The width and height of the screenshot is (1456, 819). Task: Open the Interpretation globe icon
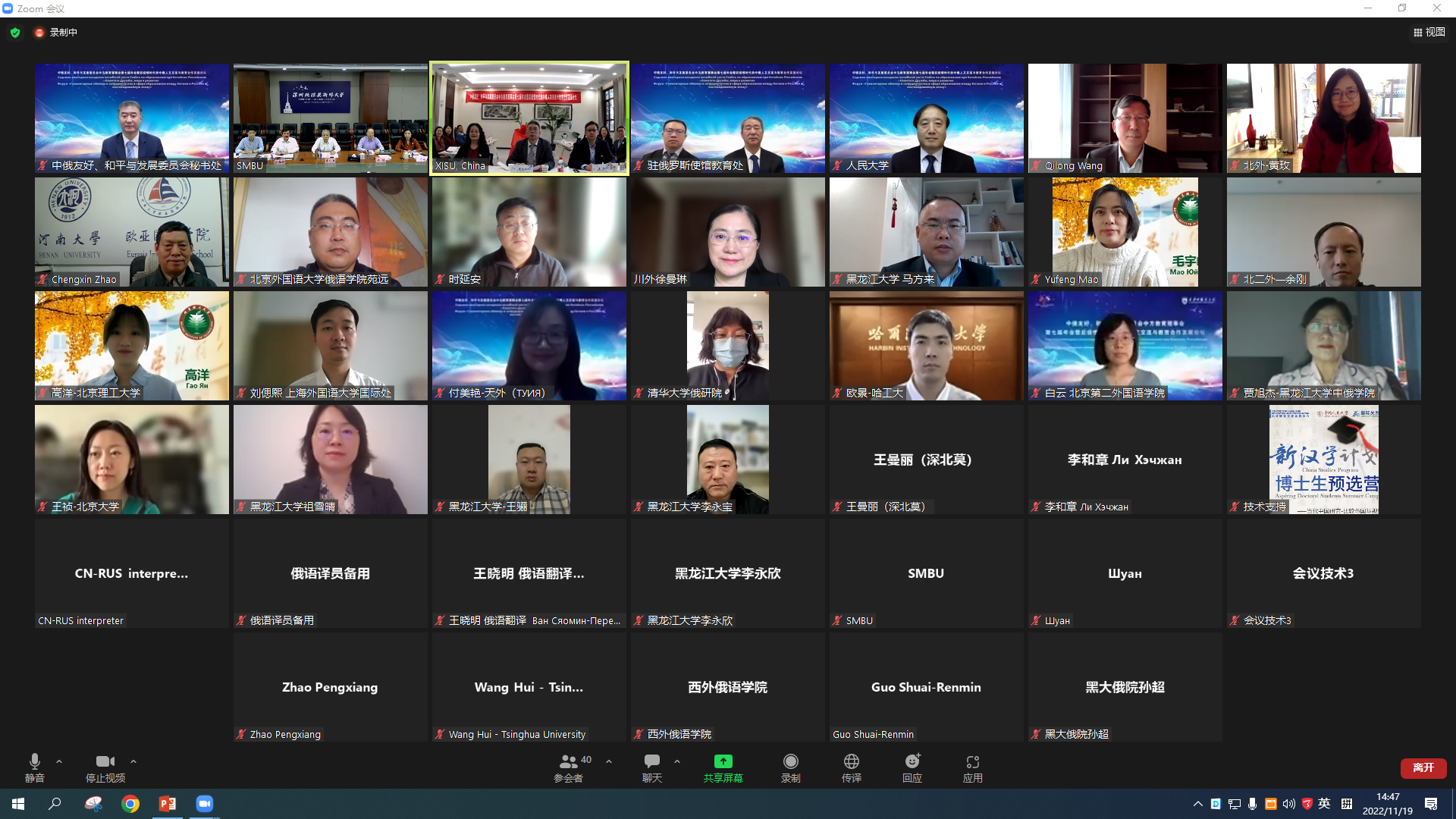(x=851, y=761)
